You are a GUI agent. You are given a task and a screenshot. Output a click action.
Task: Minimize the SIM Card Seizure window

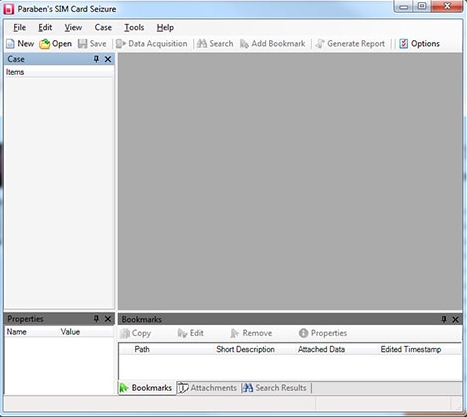pos(404,7)
